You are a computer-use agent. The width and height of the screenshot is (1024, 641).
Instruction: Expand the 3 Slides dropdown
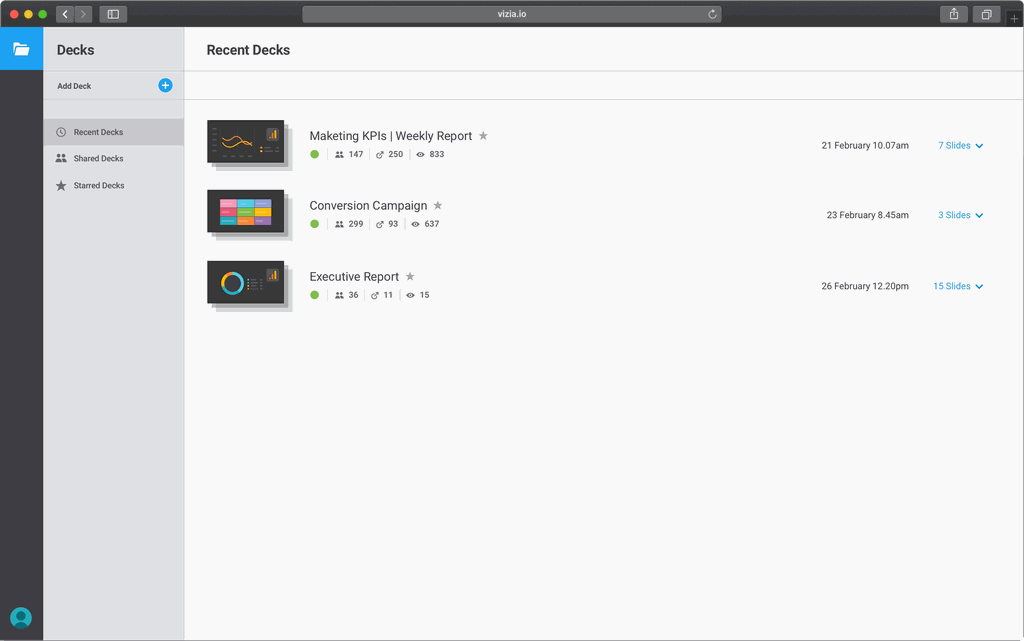pos(960,215)
